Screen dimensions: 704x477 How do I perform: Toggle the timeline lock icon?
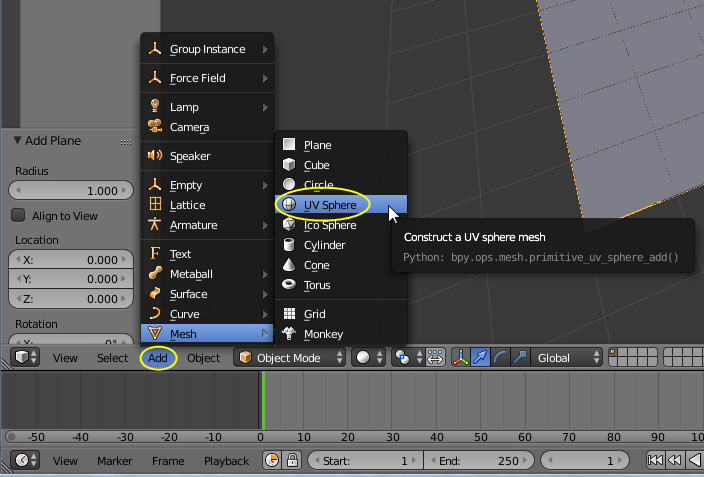click(x=293, y=461)
